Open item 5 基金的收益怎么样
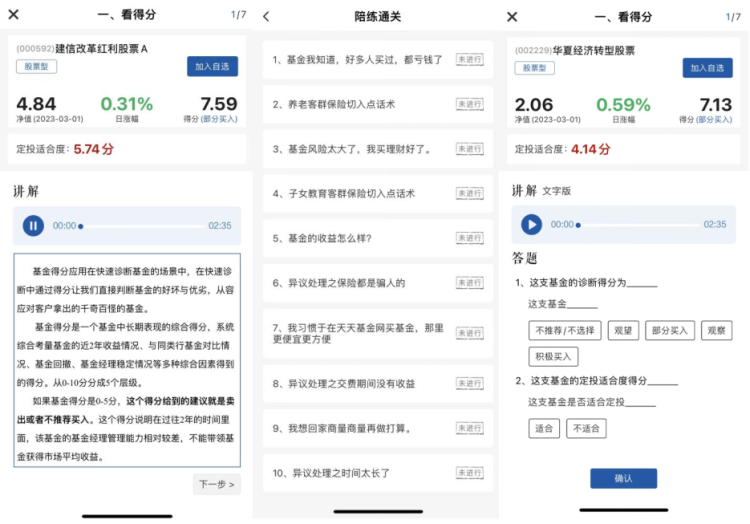 377,238
